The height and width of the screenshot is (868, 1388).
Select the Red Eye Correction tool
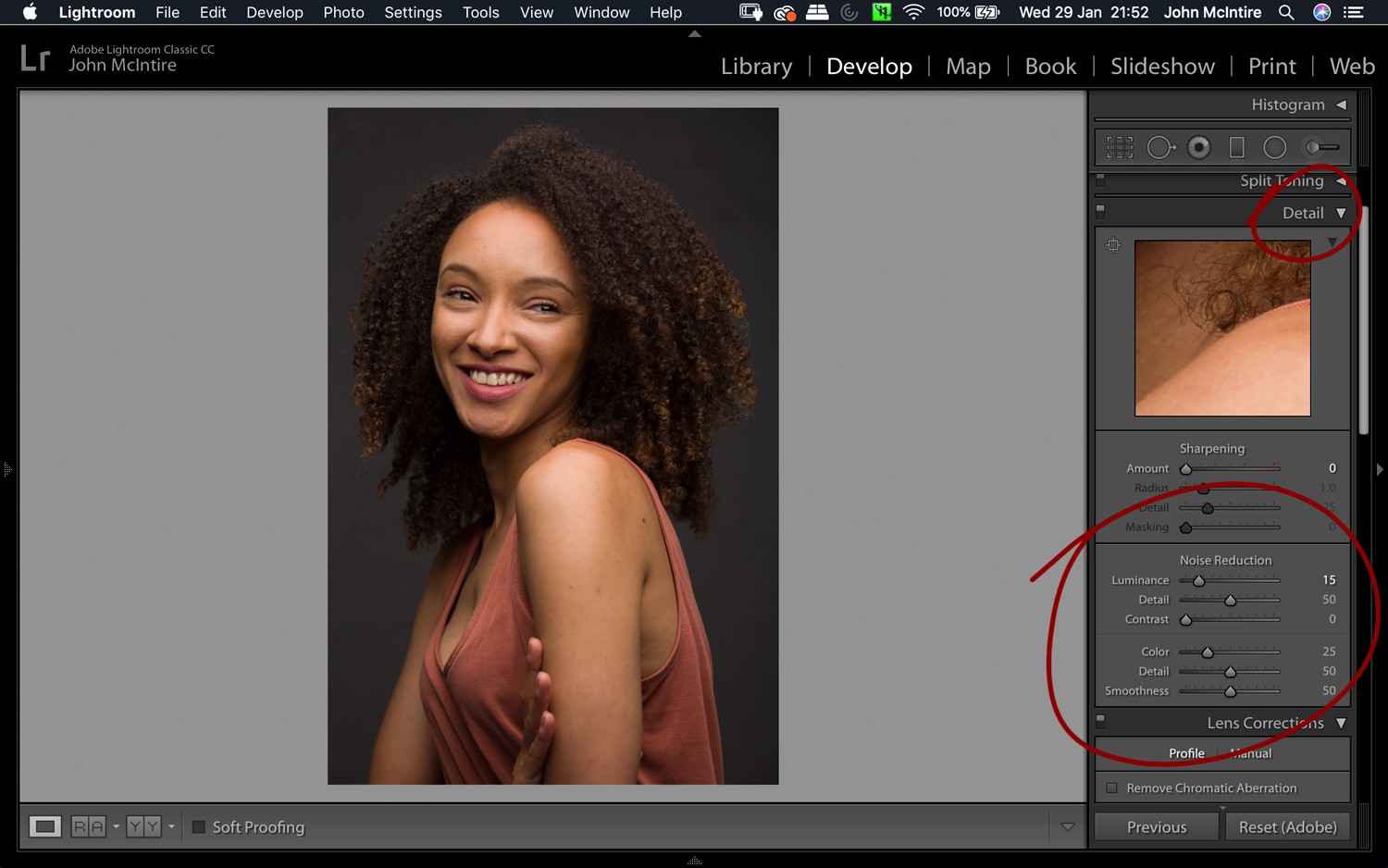(1199, 146)
